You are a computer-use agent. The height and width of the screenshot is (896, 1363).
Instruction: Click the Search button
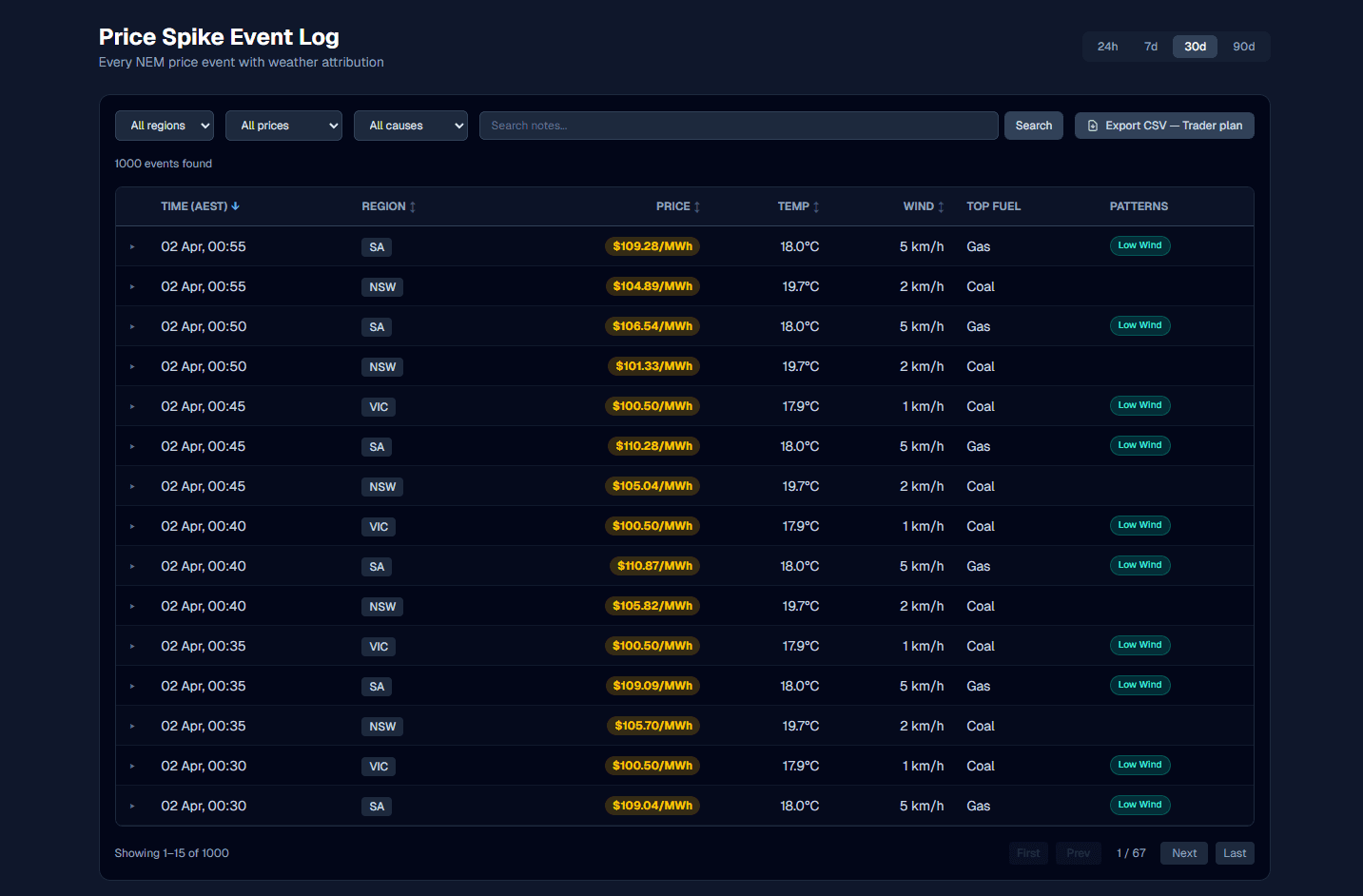point(1034,126)
